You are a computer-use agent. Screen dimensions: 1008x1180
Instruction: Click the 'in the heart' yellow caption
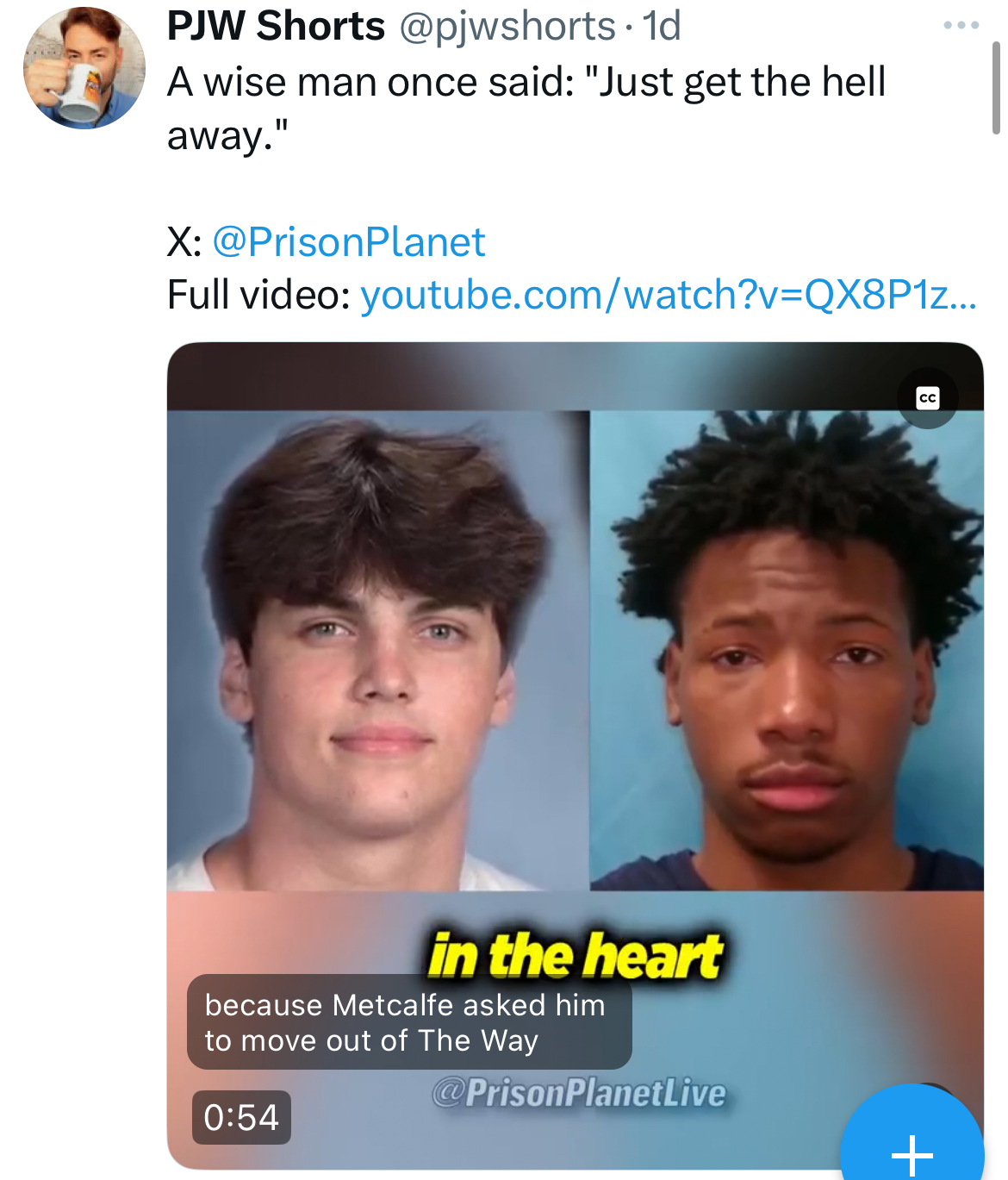coord(576,956)
